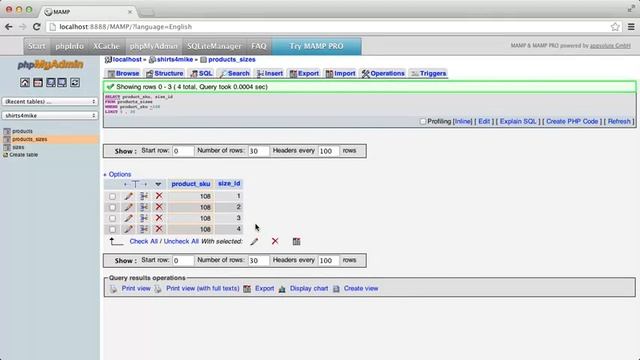Open the Recent tables dropdown
The image size is (640, 360).
[x=50, y=101]
